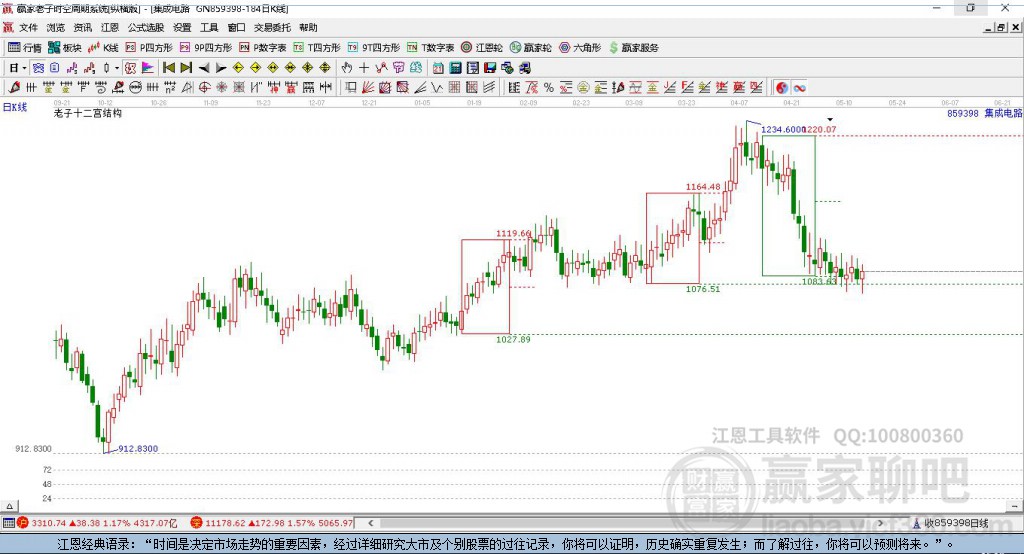This screenshot has width=1024, height=554.
Task: Click the horizontal scrollbar right arrow
Action: pos(880,523)
